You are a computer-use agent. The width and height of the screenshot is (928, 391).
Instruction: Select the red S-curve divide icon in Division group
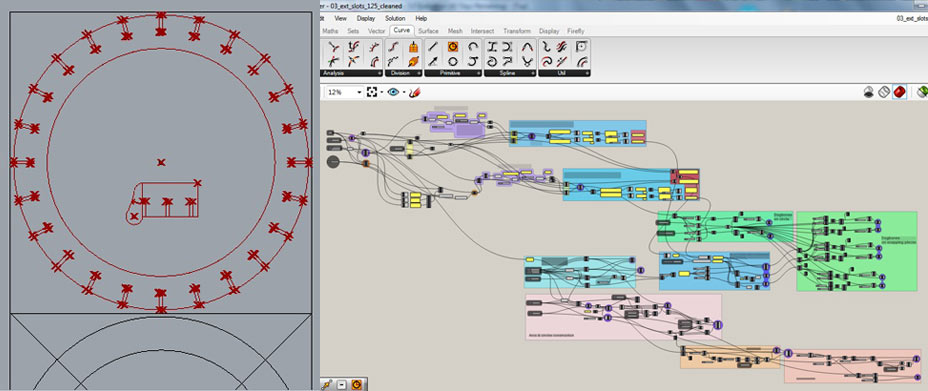coord(393,47)
